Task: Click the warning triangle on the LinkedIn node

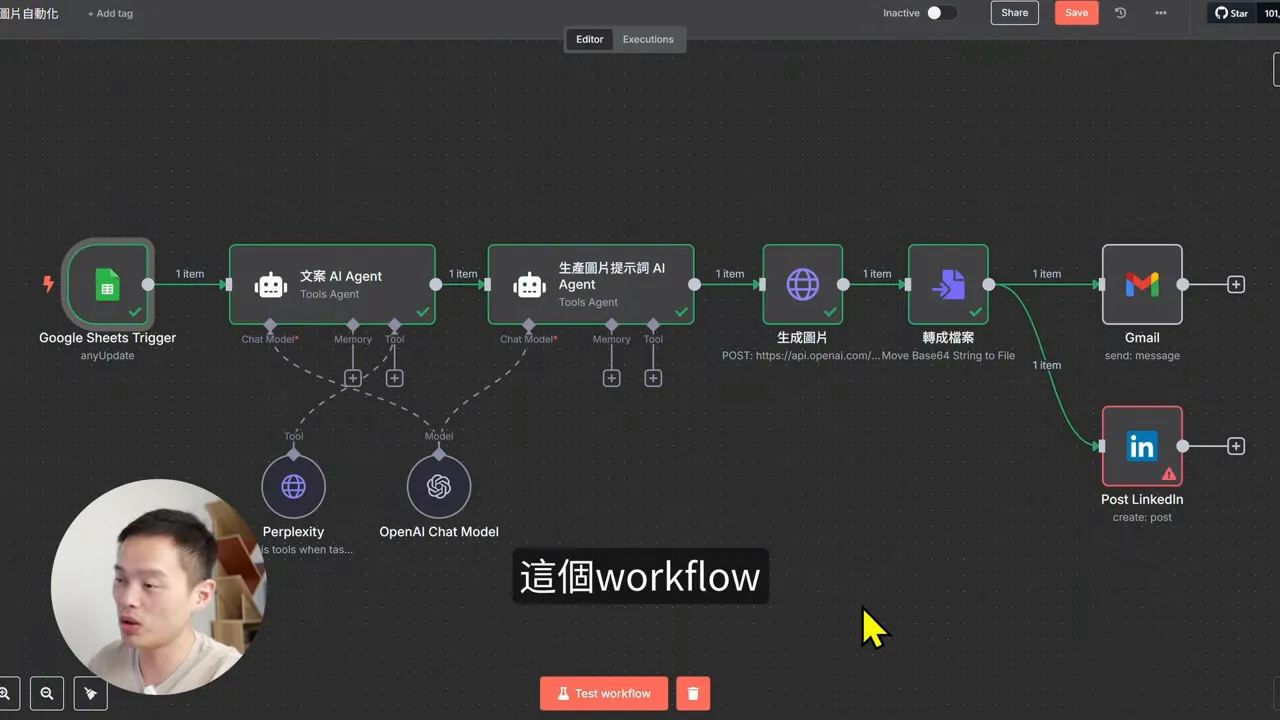Action: coord(1168,474)
